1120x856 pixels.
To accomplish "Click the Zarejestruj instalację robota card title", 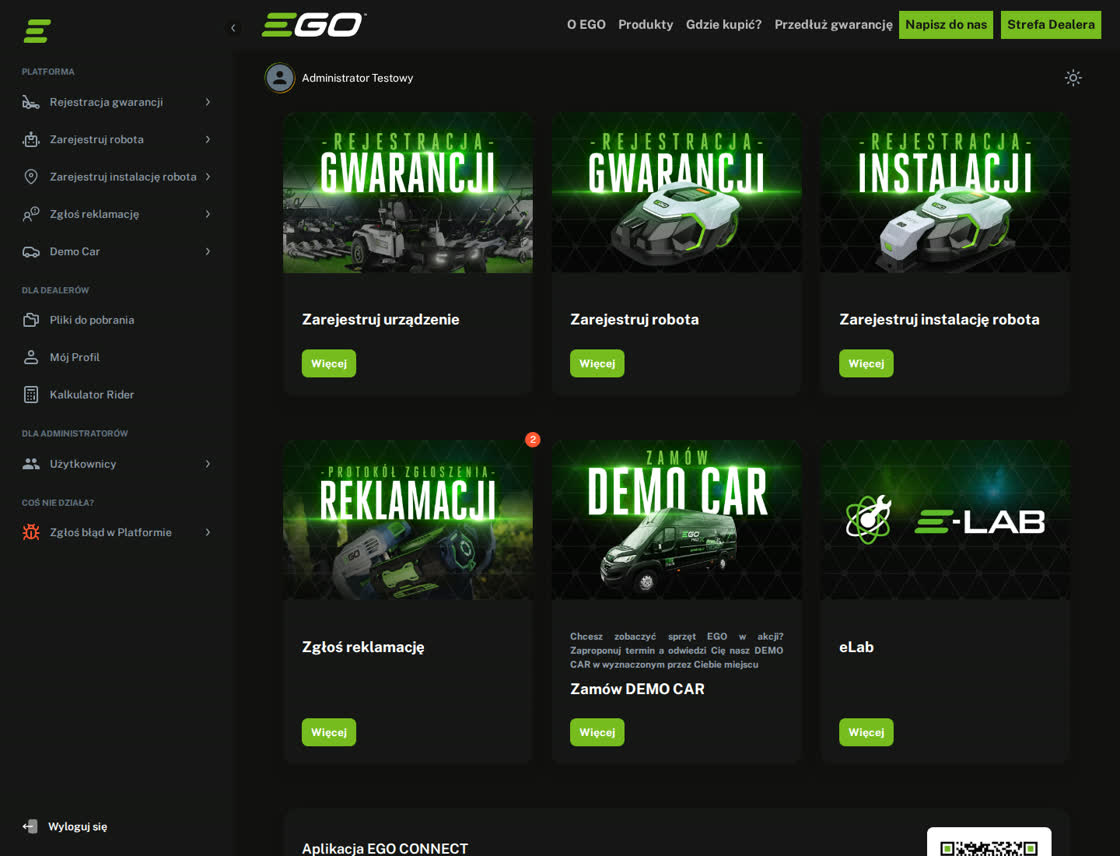I will 939,319.
